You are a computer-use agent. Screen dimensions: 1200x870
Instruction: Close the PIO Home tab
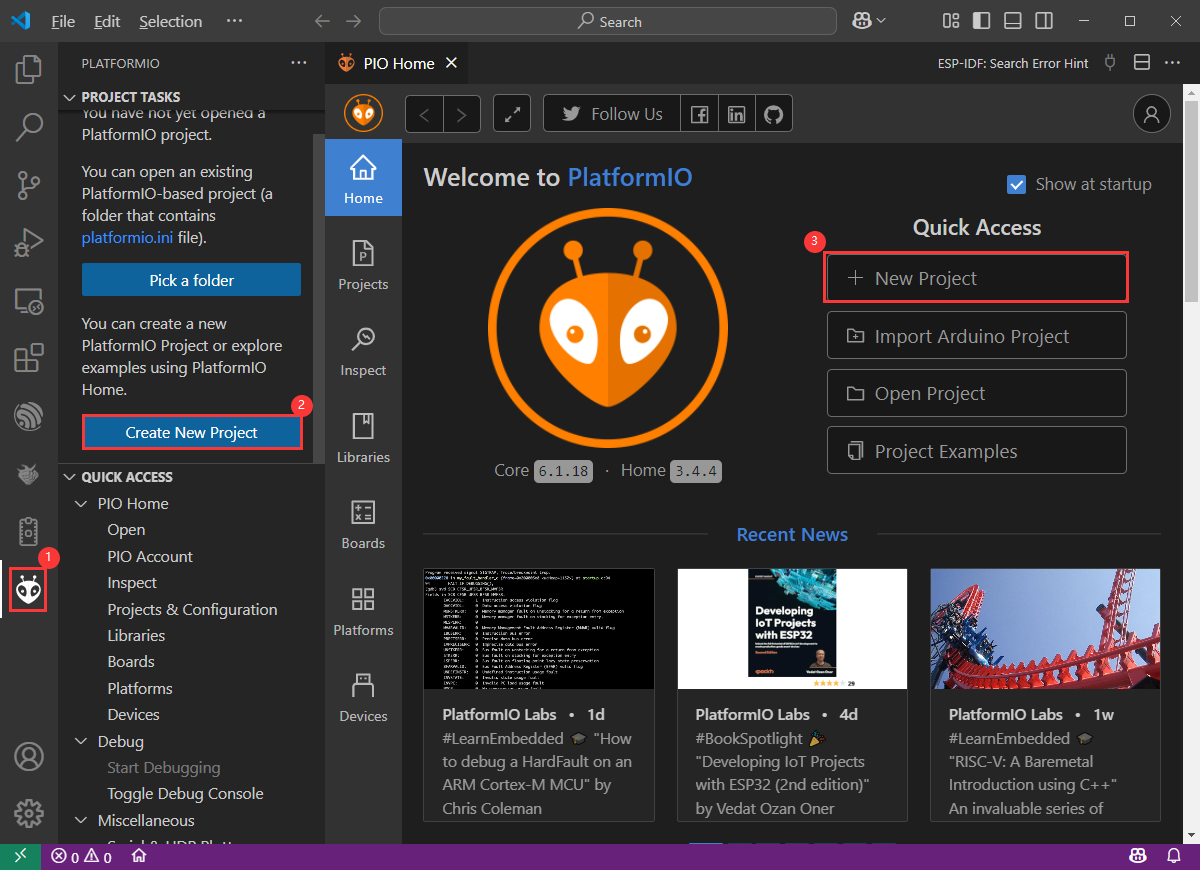(x=451, y=63)
